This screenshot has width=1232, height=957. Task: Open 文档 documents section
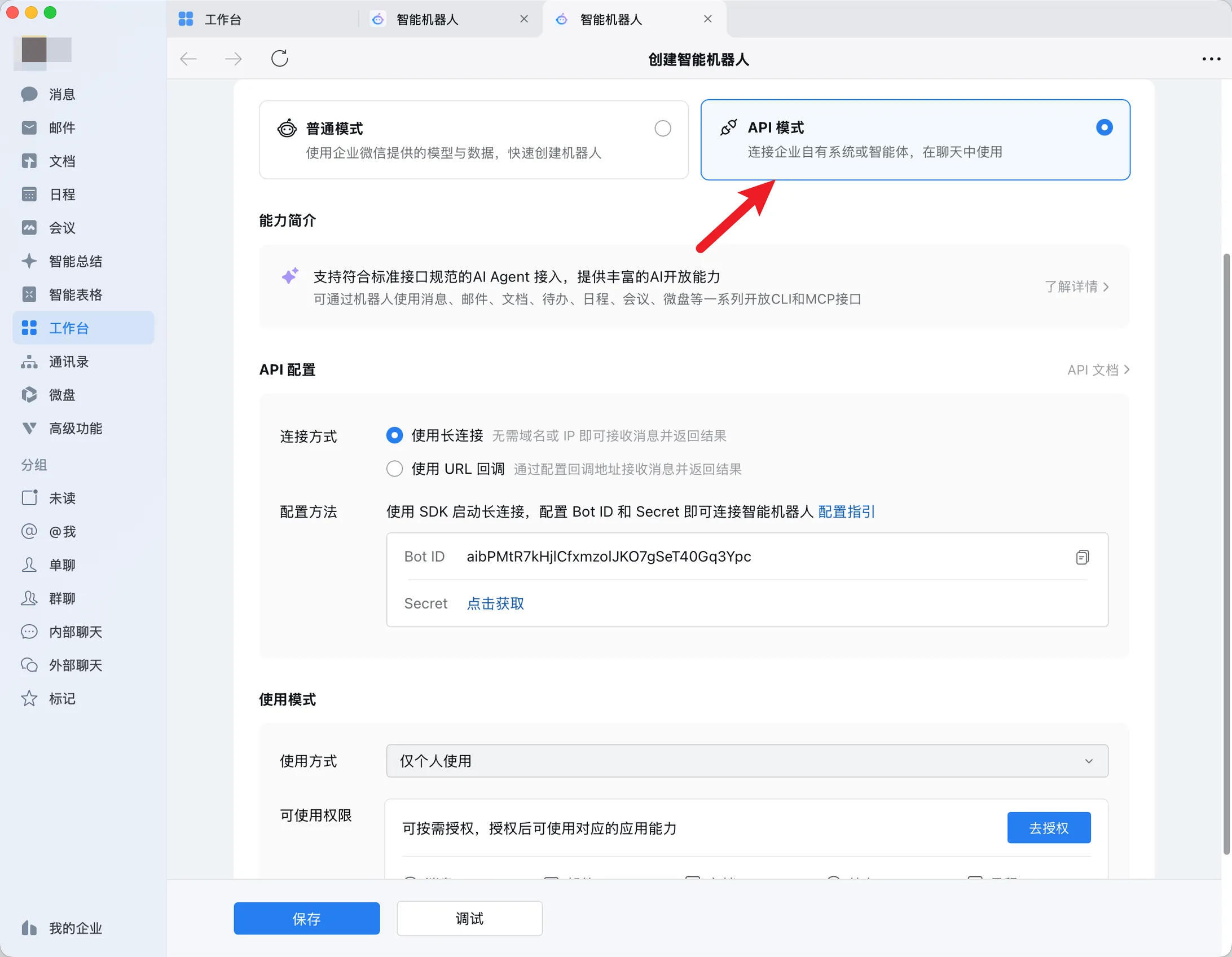point(83,161)
